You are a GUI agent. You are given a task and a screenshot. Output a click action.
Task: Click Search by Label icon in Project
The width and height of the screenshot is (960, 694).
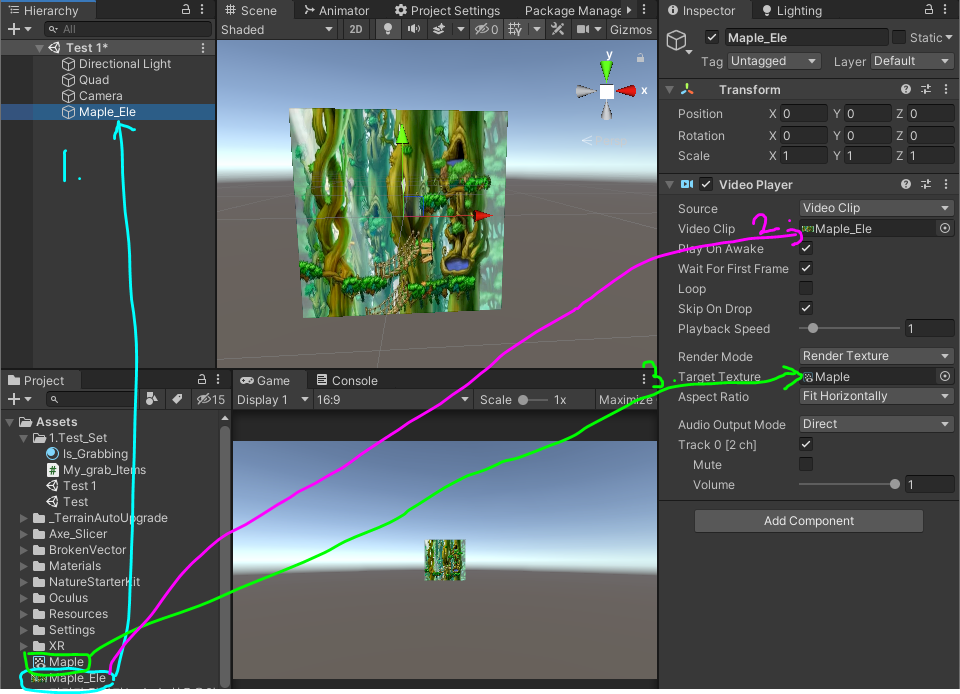pyautogui.click(x=178, y=399)
